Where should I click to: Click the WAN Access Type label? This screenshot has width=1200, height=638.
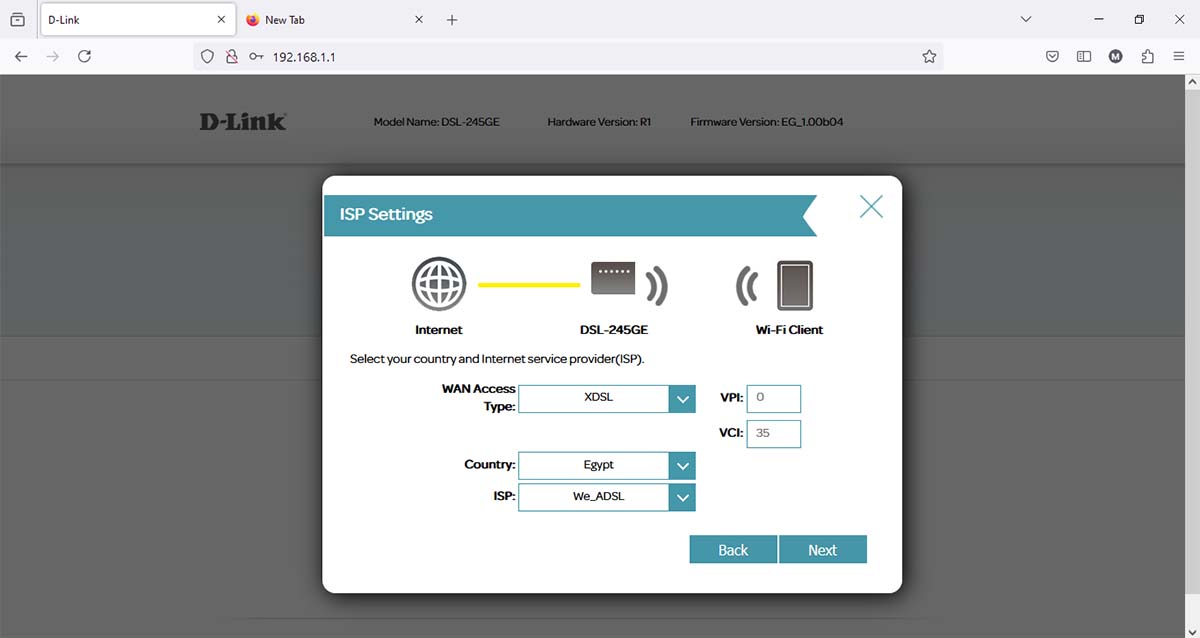click(x=479, y=397)
